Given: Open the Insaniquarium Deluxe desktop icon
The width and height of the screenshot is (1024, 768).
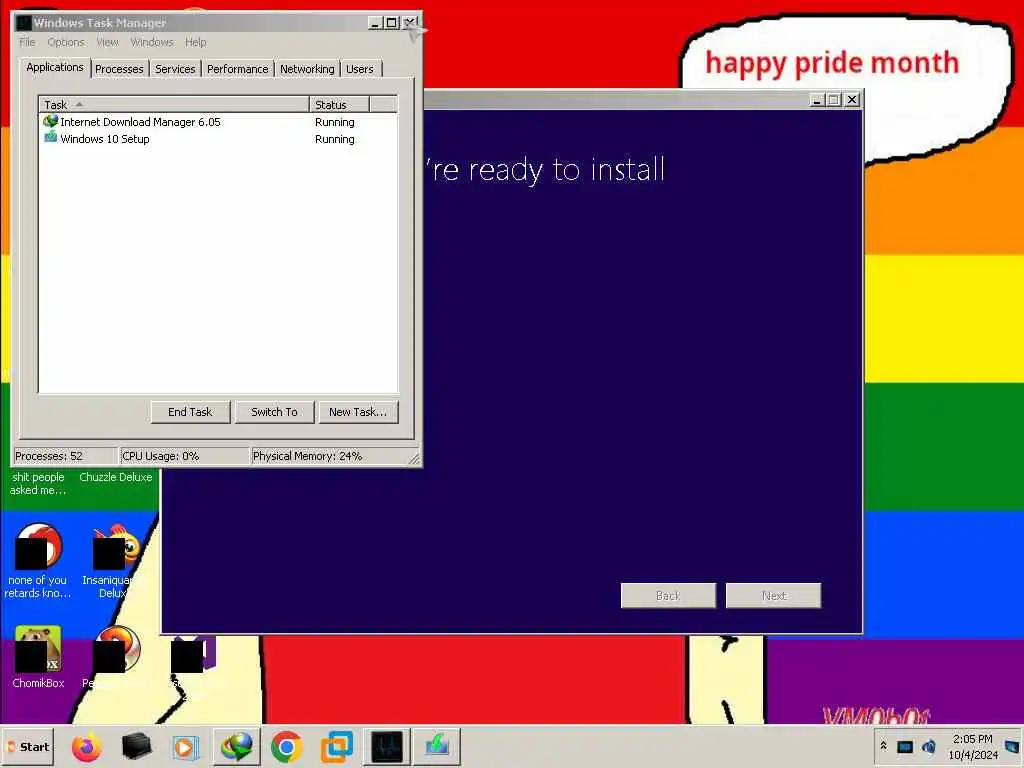Looking at the screenshot, I should point(116,560).
